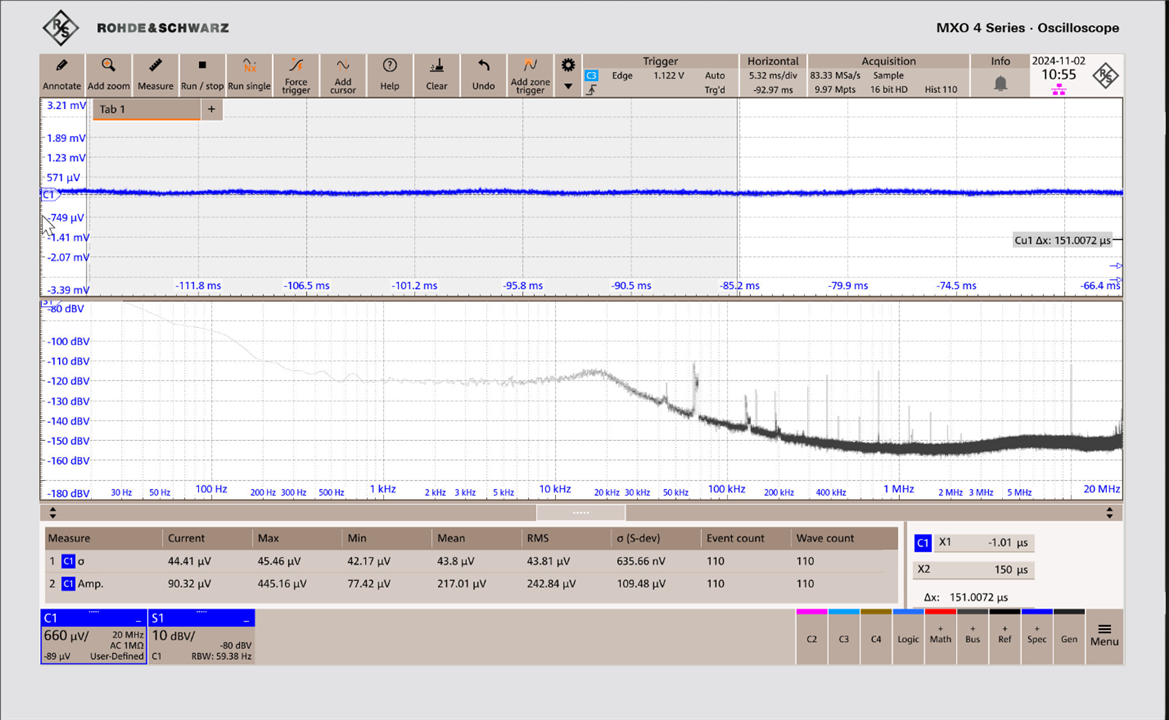
Task: Open the settings gear icon
Action: click(568, 66)
